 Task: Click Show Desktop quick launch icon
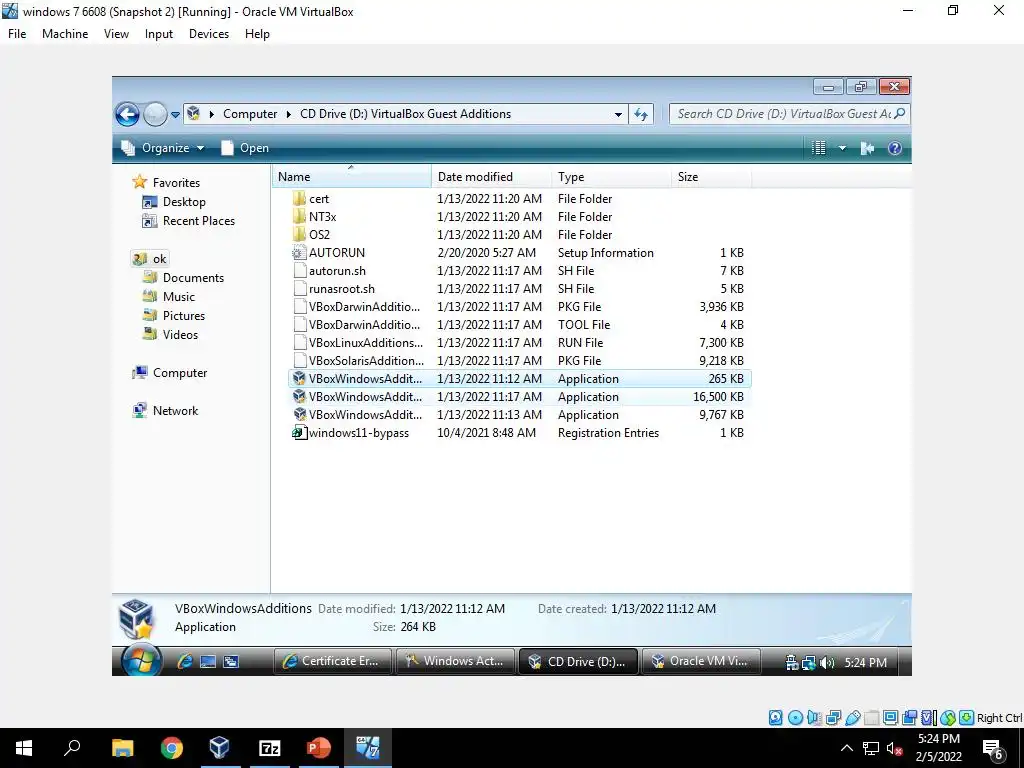click(208, 662)
